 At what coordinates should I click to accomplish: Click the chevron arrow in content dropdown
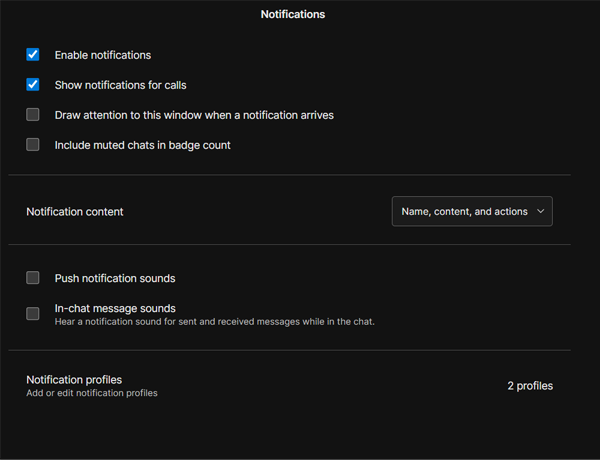point(541,212)
